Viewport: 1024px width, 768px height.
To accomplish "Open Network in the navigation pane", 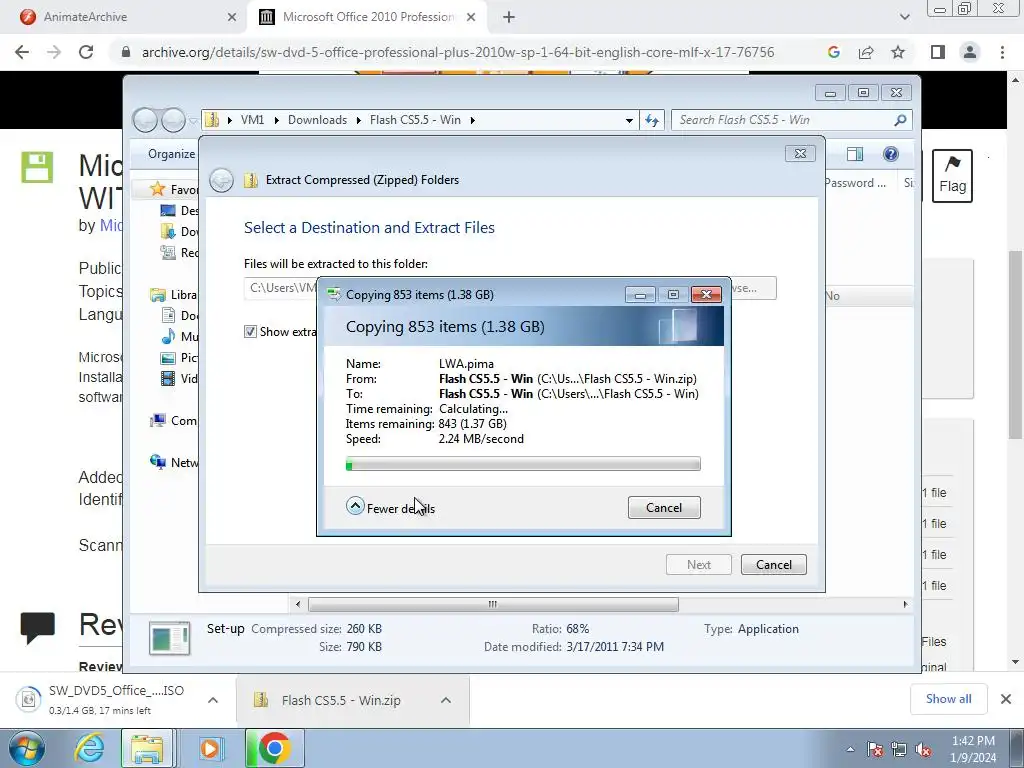I will [174, 462].
